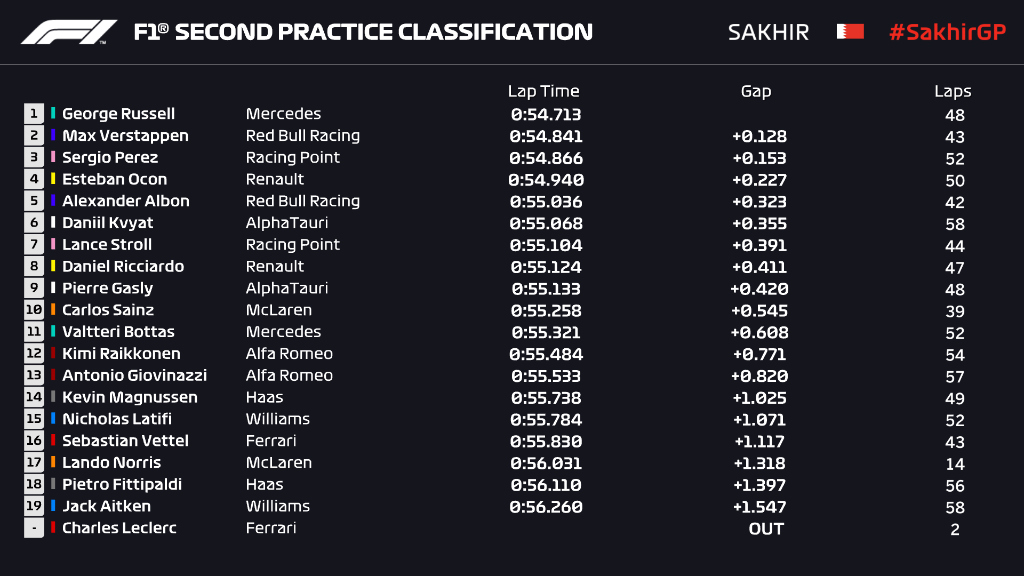Click Sebastian Vettel's red team color bar
1024x576 pixels.
[54, 441]
